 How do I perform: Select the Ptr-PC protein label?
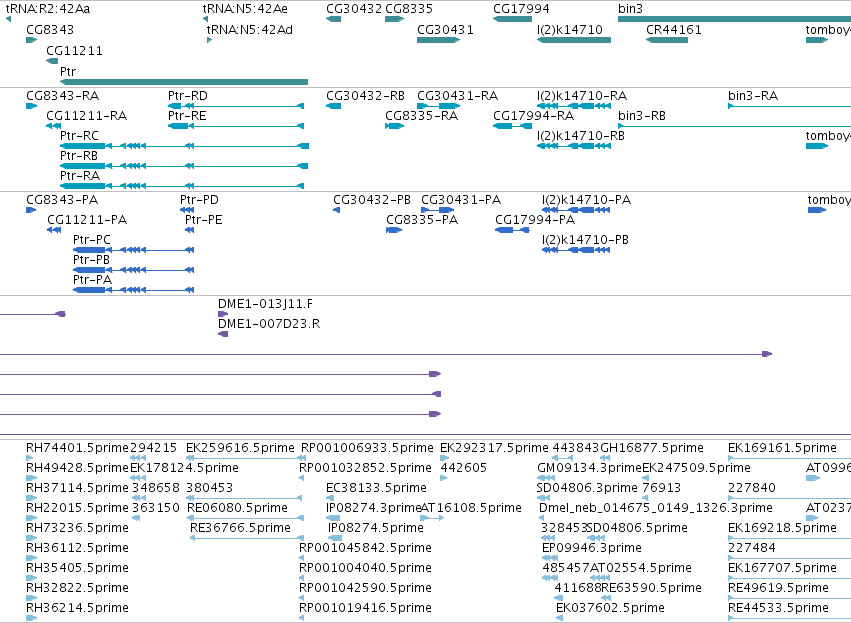92,240
